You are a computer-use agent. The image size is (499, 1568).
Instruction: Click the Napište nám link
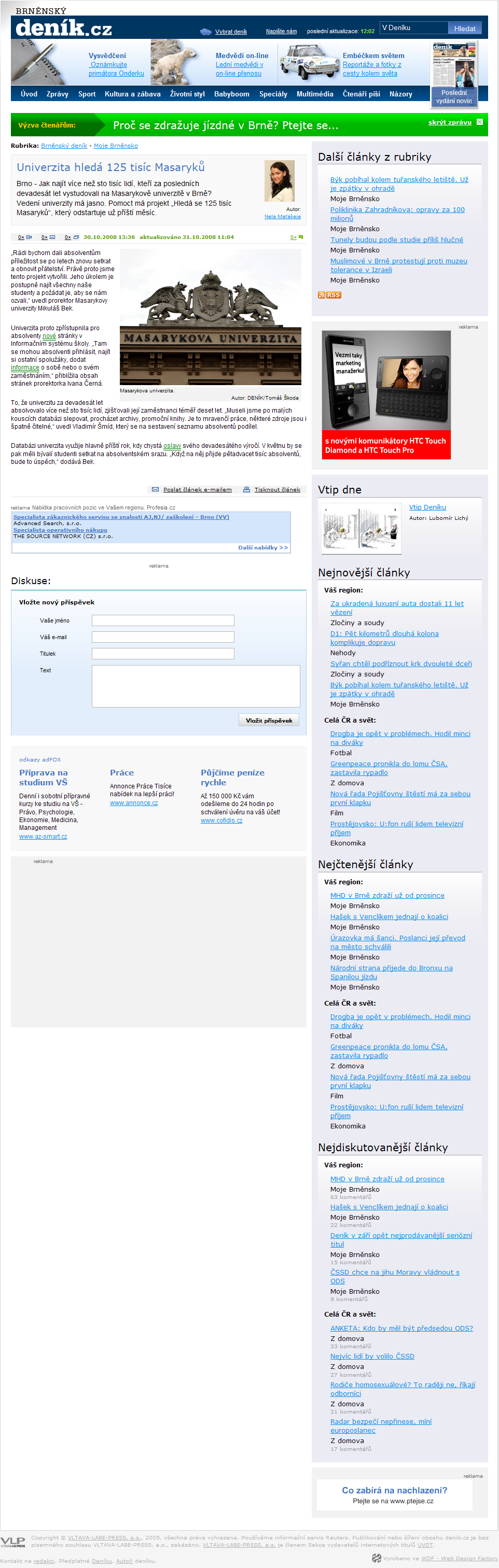coord(282,31)
